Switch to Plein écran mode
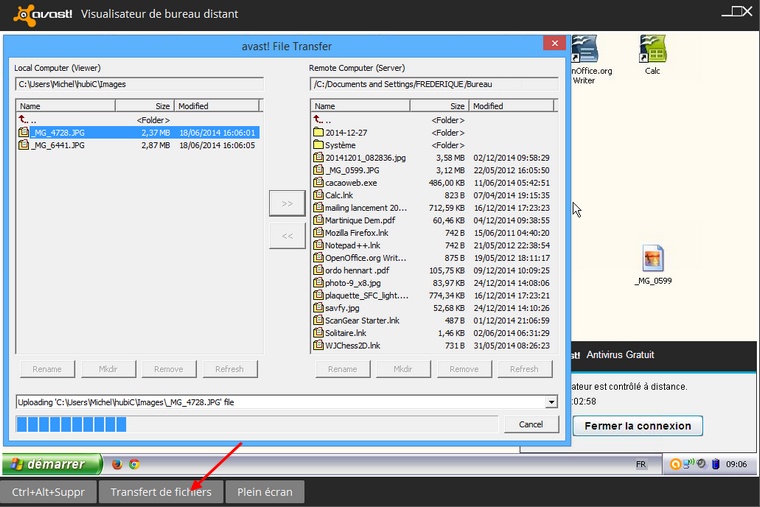Image resolution: width=760 pixels, height=507 pixels. point(265,492)
